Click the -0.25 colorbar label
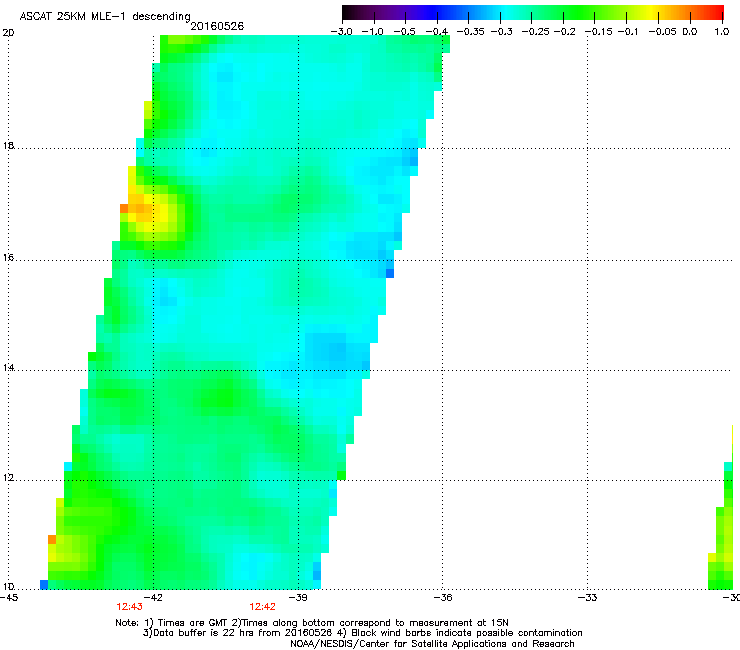This screenshot has width=740, height=650. (536, 32)
